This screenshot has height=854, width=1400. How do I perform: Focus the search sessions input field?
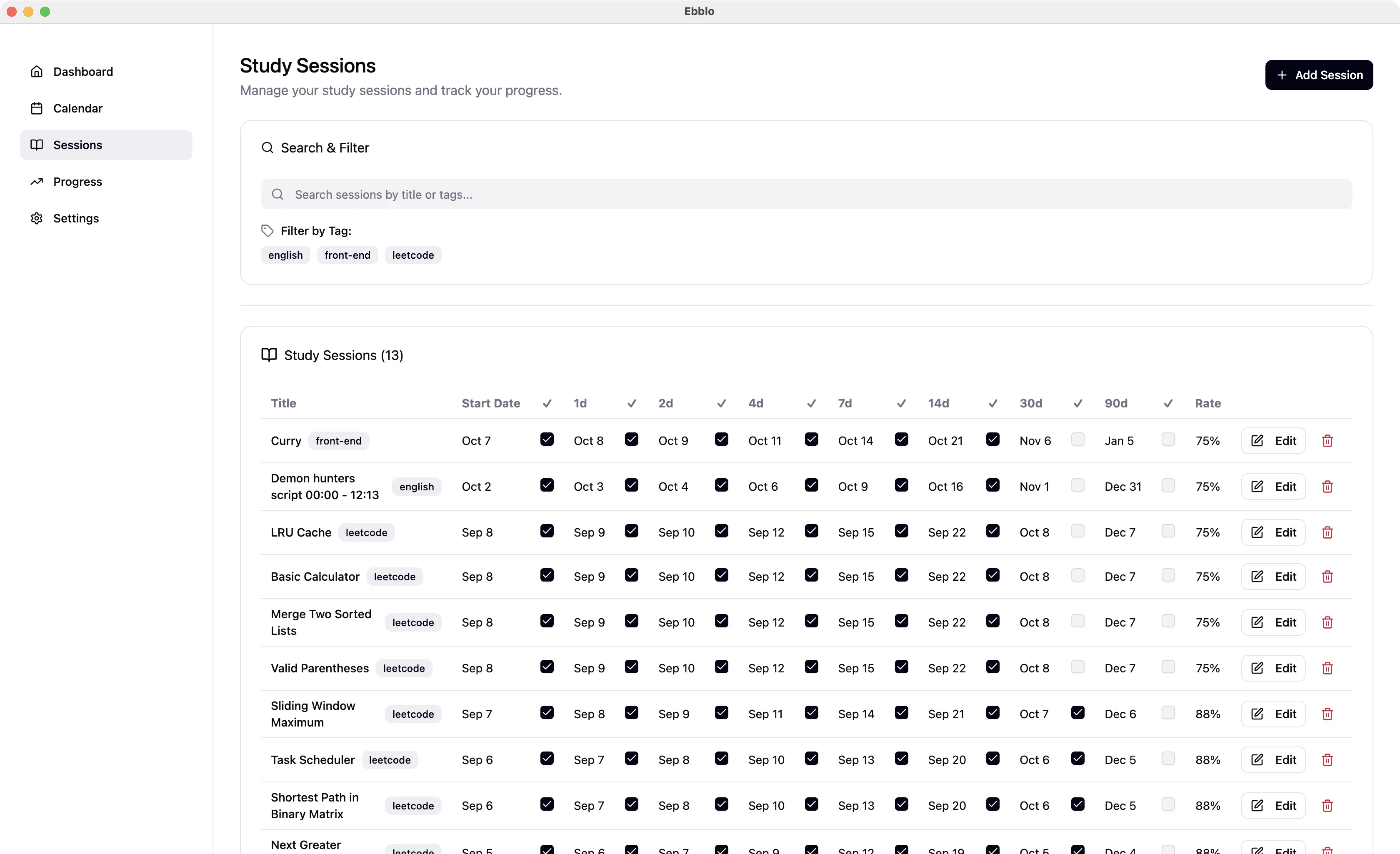(x=806, y=194)
